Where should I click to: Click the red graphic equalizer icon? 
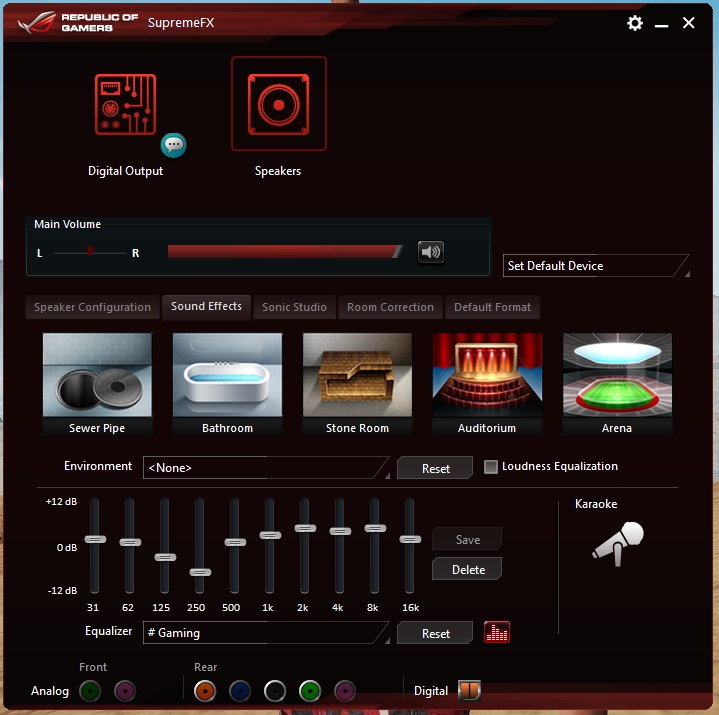[x=497, y=633]
